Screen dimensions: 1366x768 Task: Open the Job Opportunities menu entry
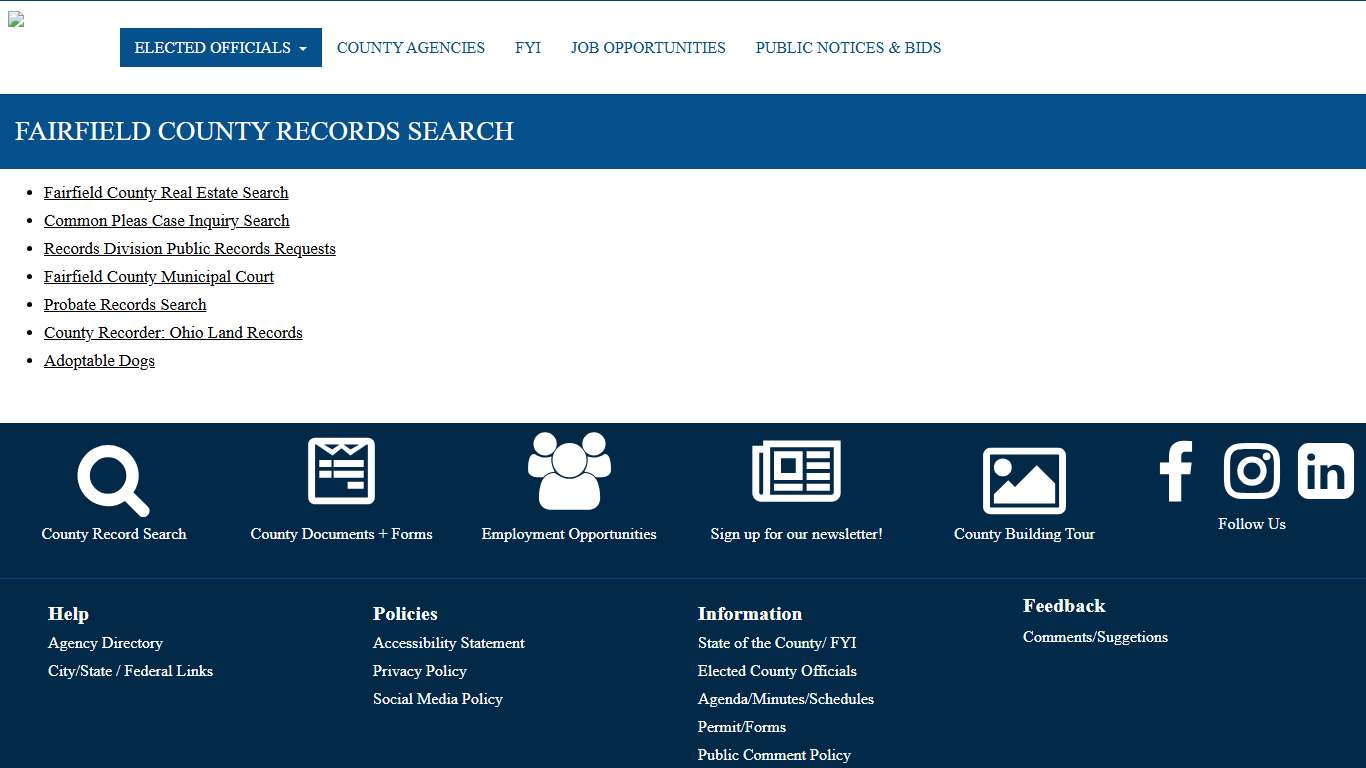click(x=648, y=47)
